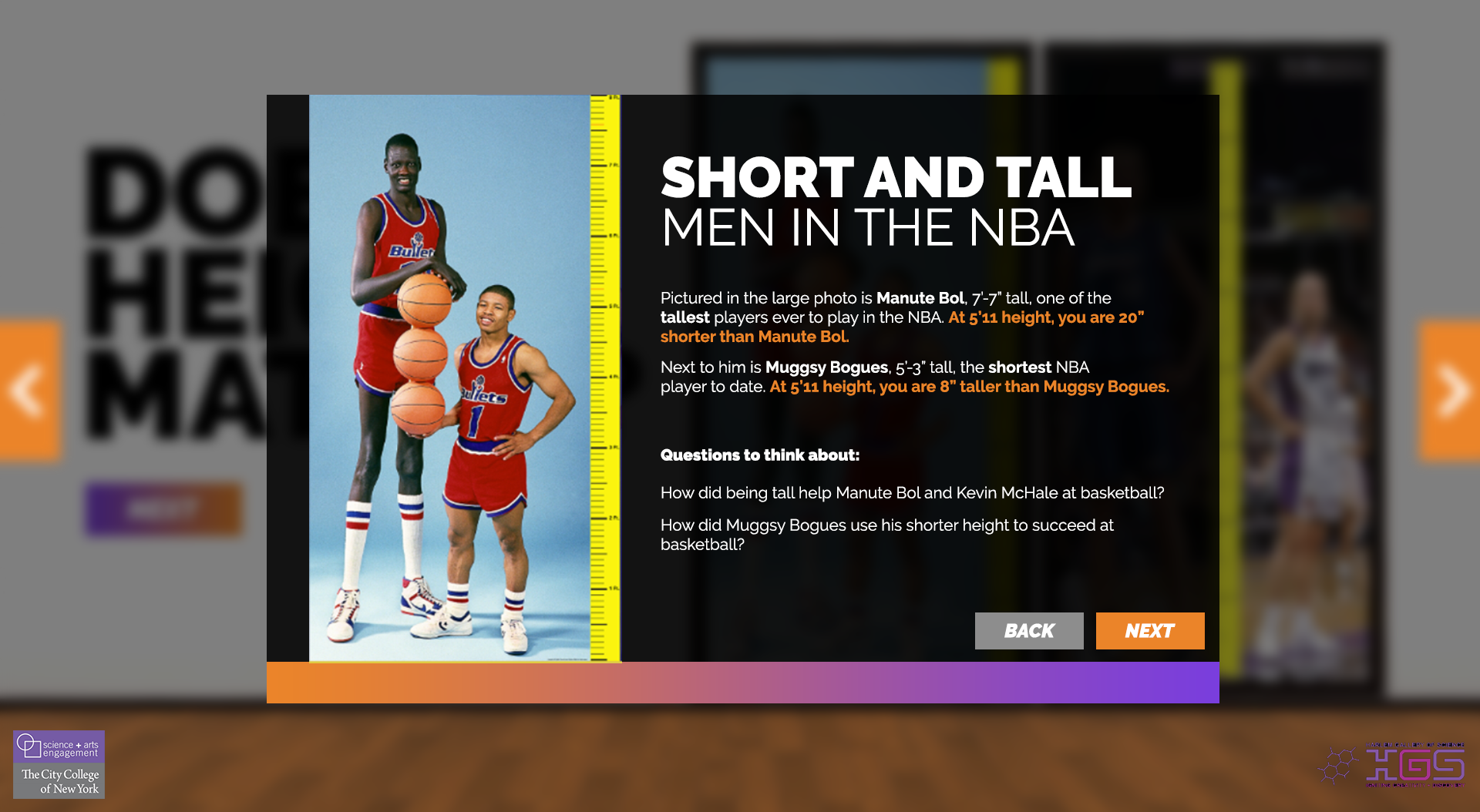Click the orange-to-purple gradient bar below the popup

tap(742, 683)
